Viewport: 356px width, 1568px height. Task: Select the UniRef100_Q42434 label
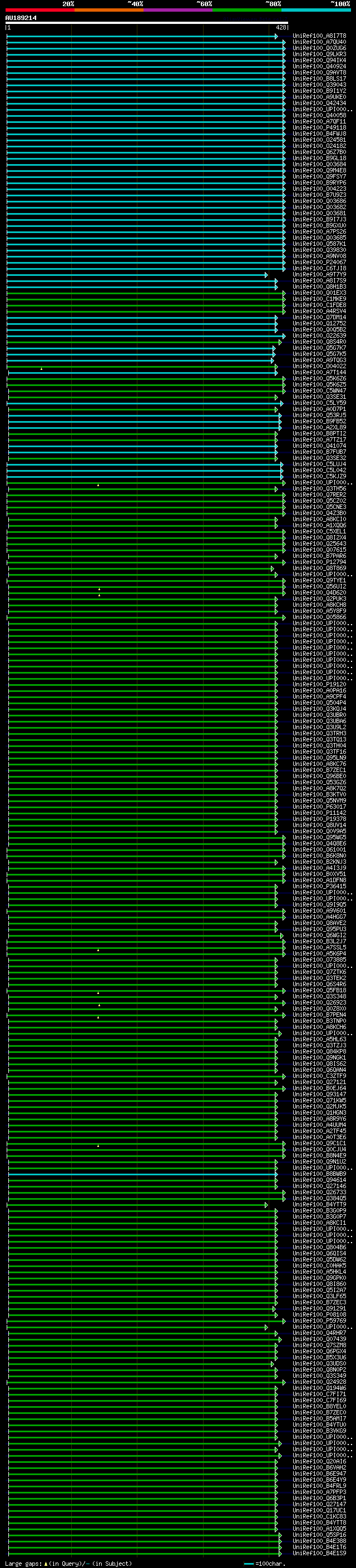(x=319, y=103)
